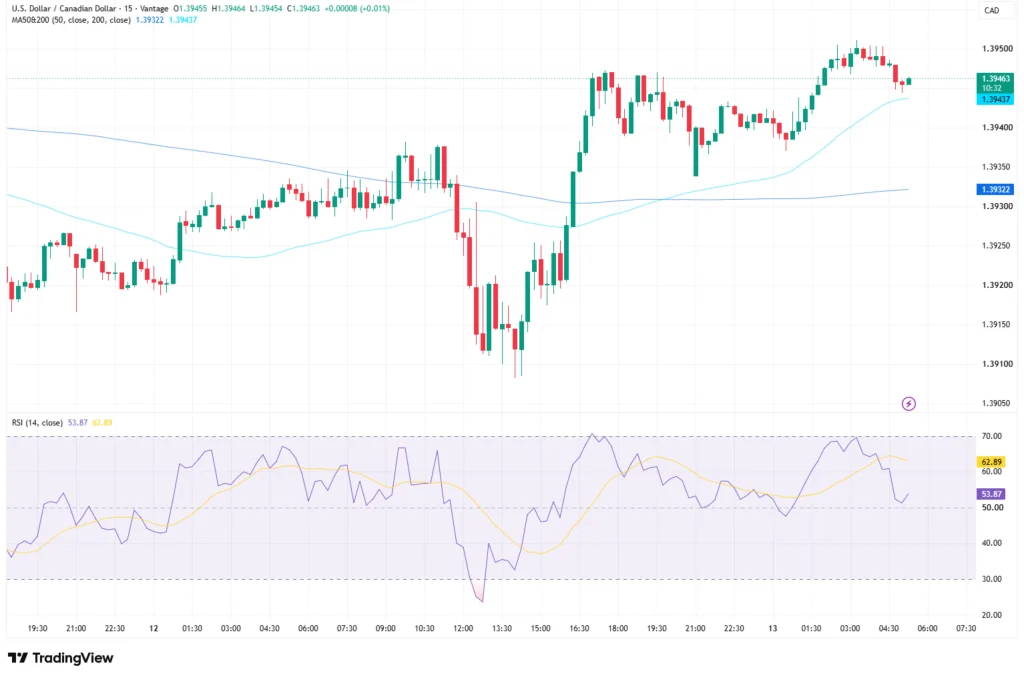Click the 20.00 RSI axis level

(992, 615)
